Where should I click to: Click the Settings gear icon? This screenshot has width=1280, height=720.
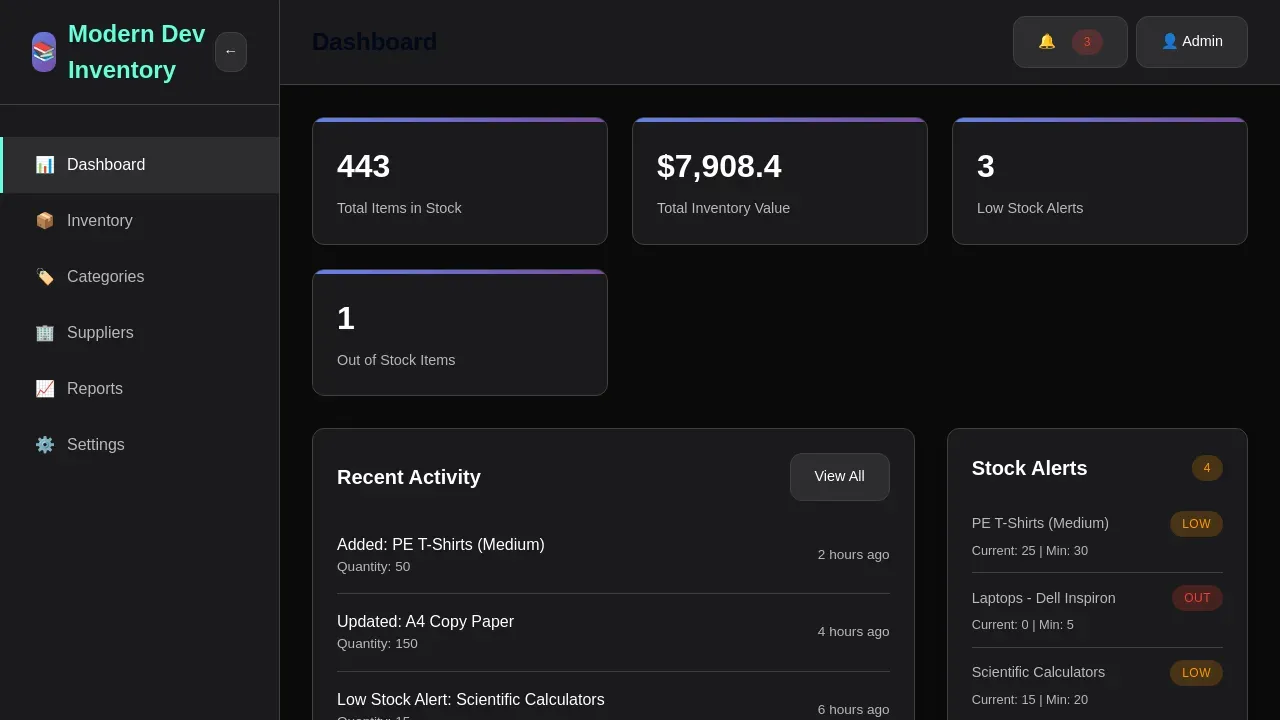tap(45, 445)
